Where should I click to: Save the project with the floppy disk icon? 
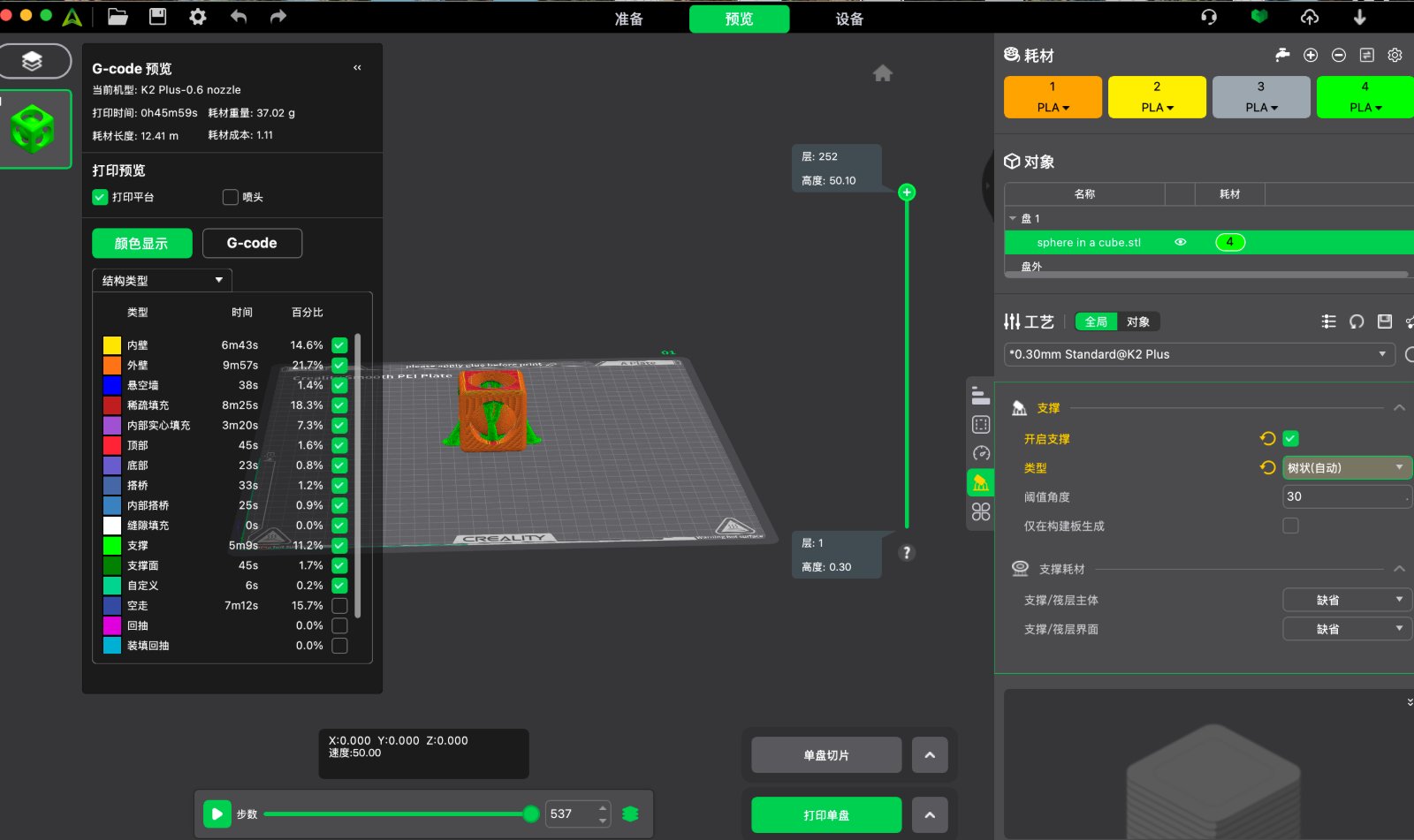coord(157,17)
